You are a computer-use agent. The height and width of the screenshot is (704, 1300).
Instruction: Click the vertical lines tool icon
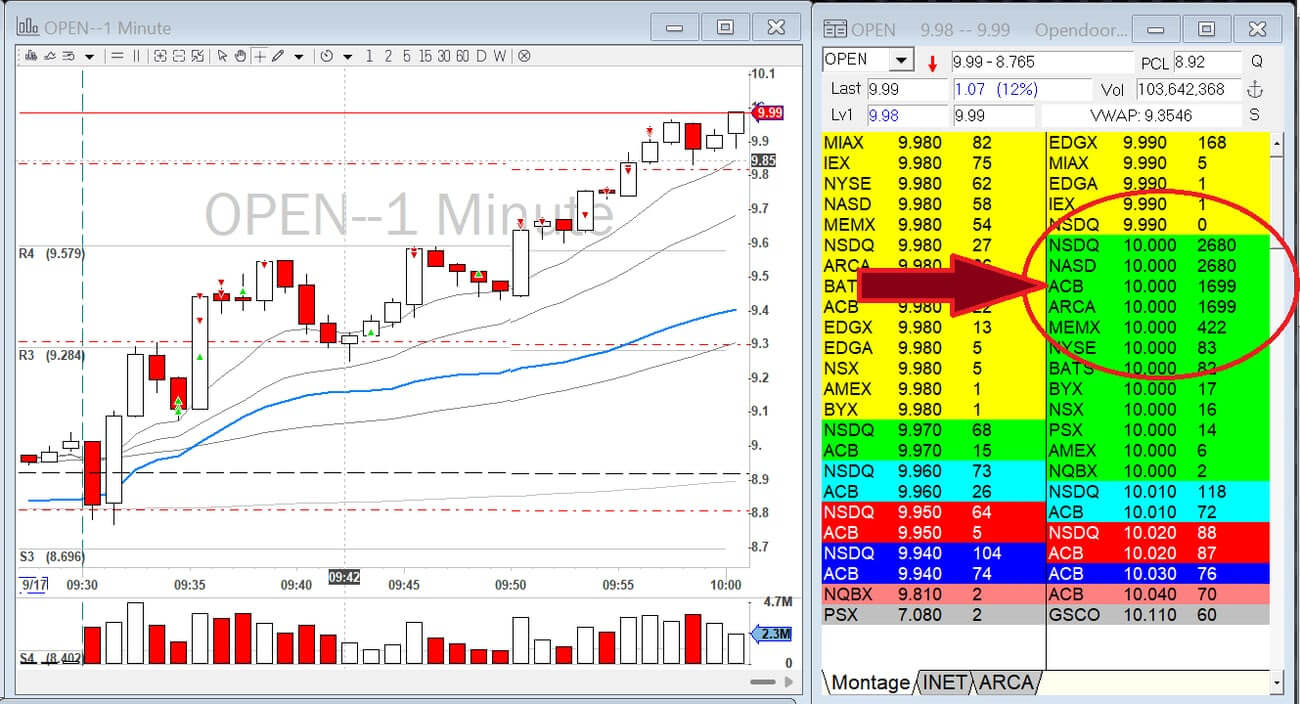tap(136, 56)
